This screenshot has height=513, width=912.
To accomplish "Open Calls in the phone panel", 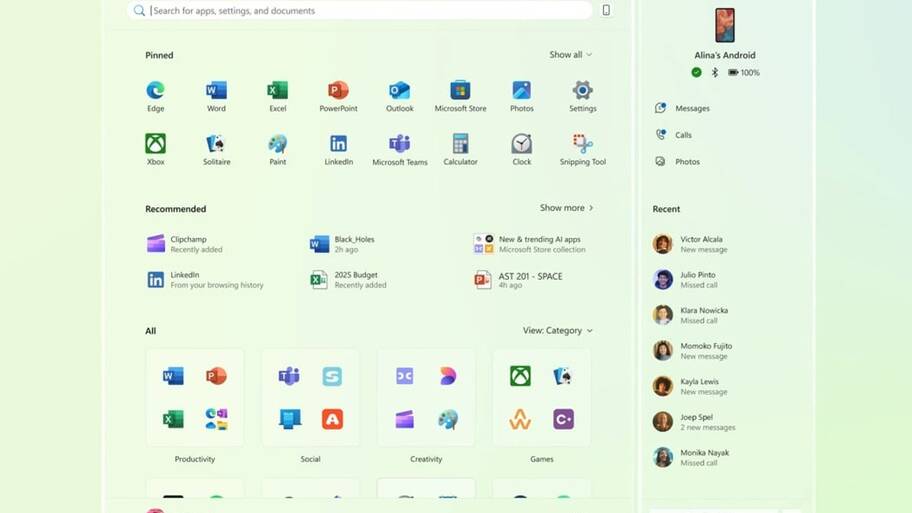I will pos(674,135).
